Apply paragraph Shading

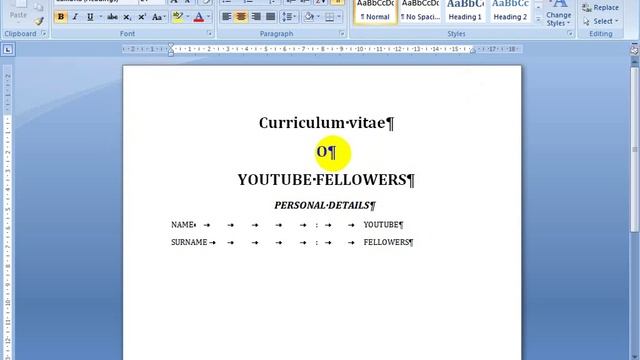[x=309, y=17]
